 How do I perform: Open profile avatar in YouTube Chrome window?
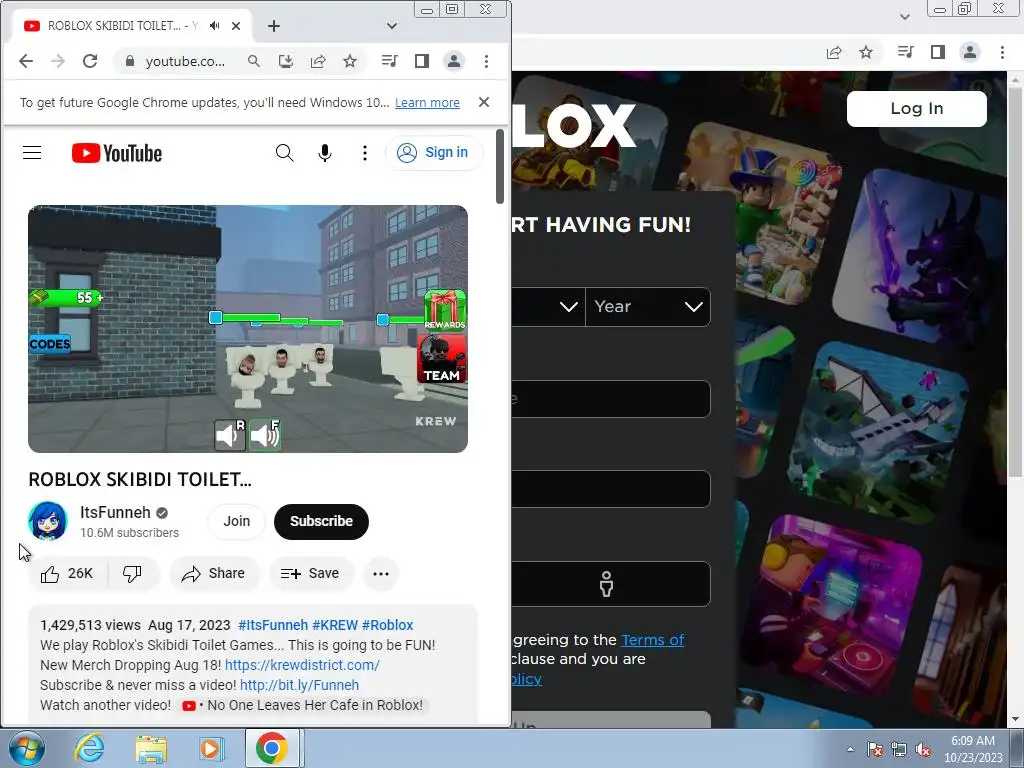[454, 61]
